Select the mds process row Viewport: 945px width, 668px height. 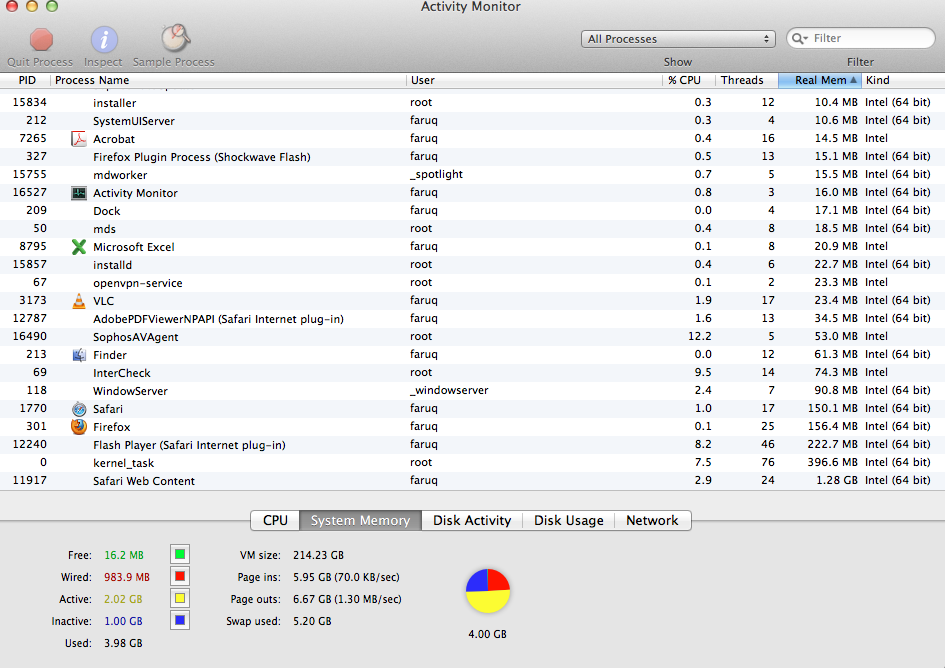(472, 228)
